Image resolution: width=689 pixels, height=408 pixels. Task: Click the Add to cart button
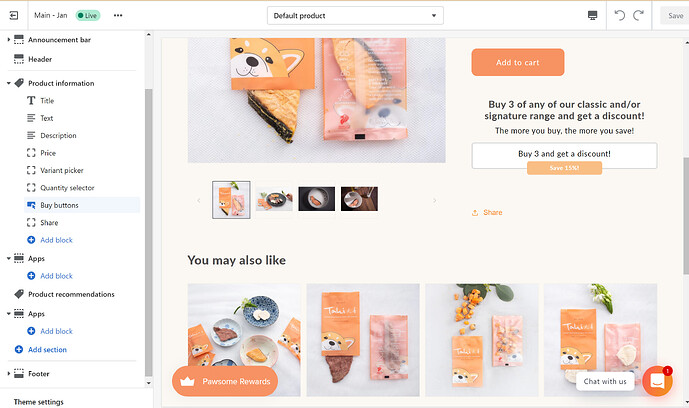(x=518, y=62)
